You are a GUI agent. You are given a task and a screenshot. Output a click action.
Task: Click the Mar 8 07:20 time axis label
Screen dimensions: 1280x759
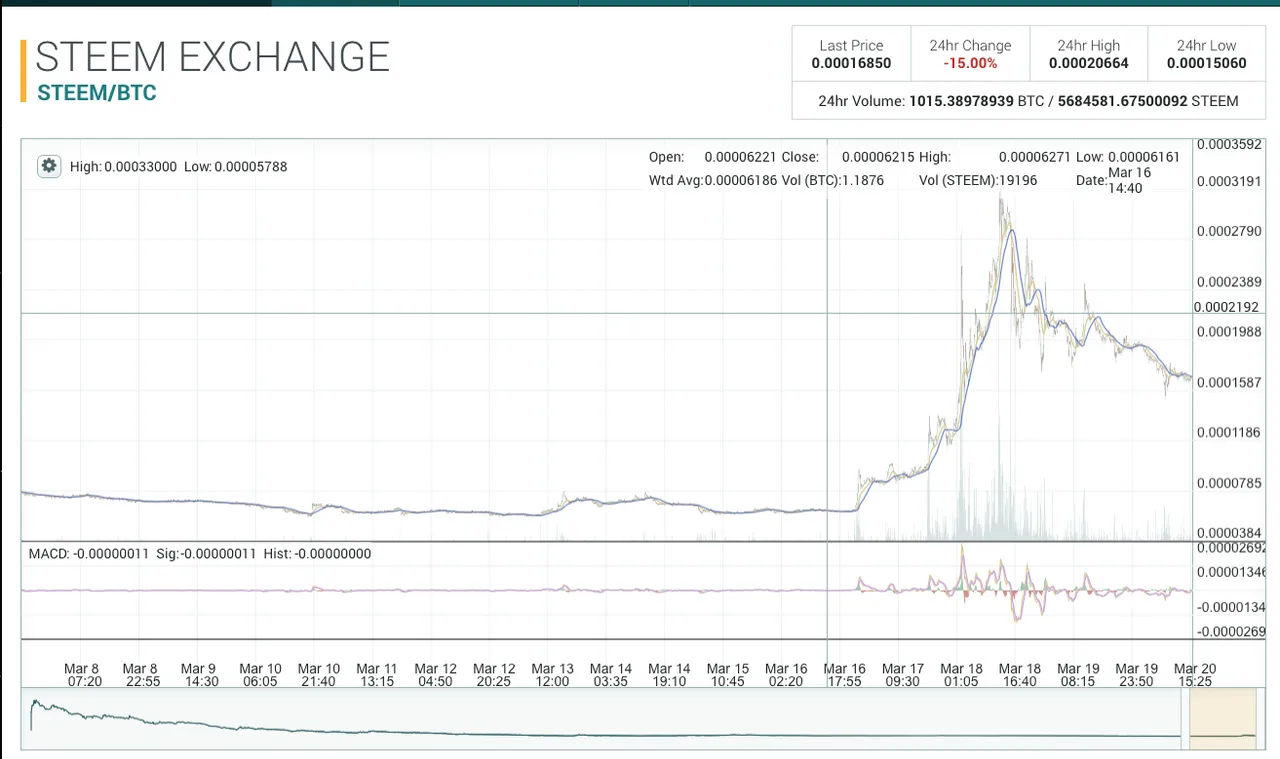tap(82, 675)
